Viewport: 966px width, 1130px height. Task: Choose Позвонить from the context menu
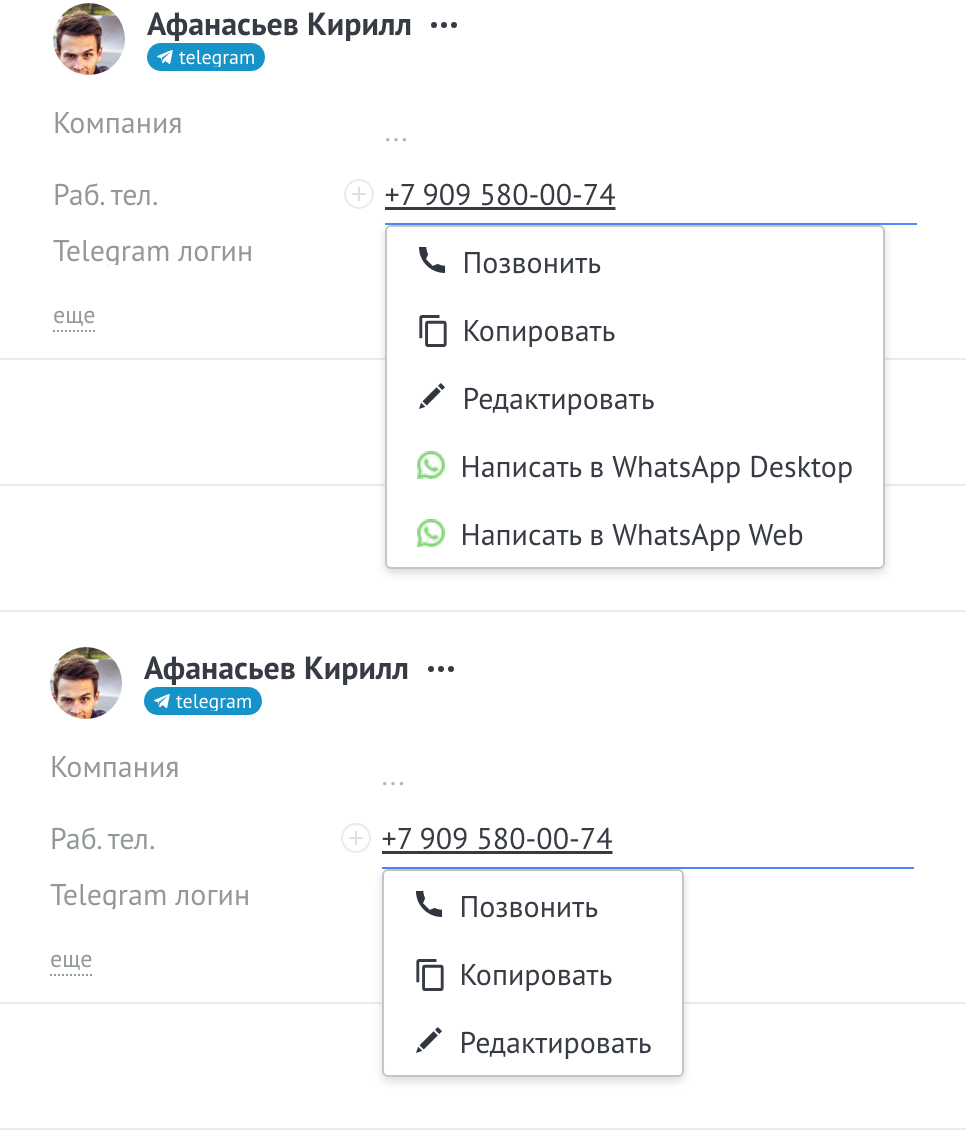click(x=531, y=263)
